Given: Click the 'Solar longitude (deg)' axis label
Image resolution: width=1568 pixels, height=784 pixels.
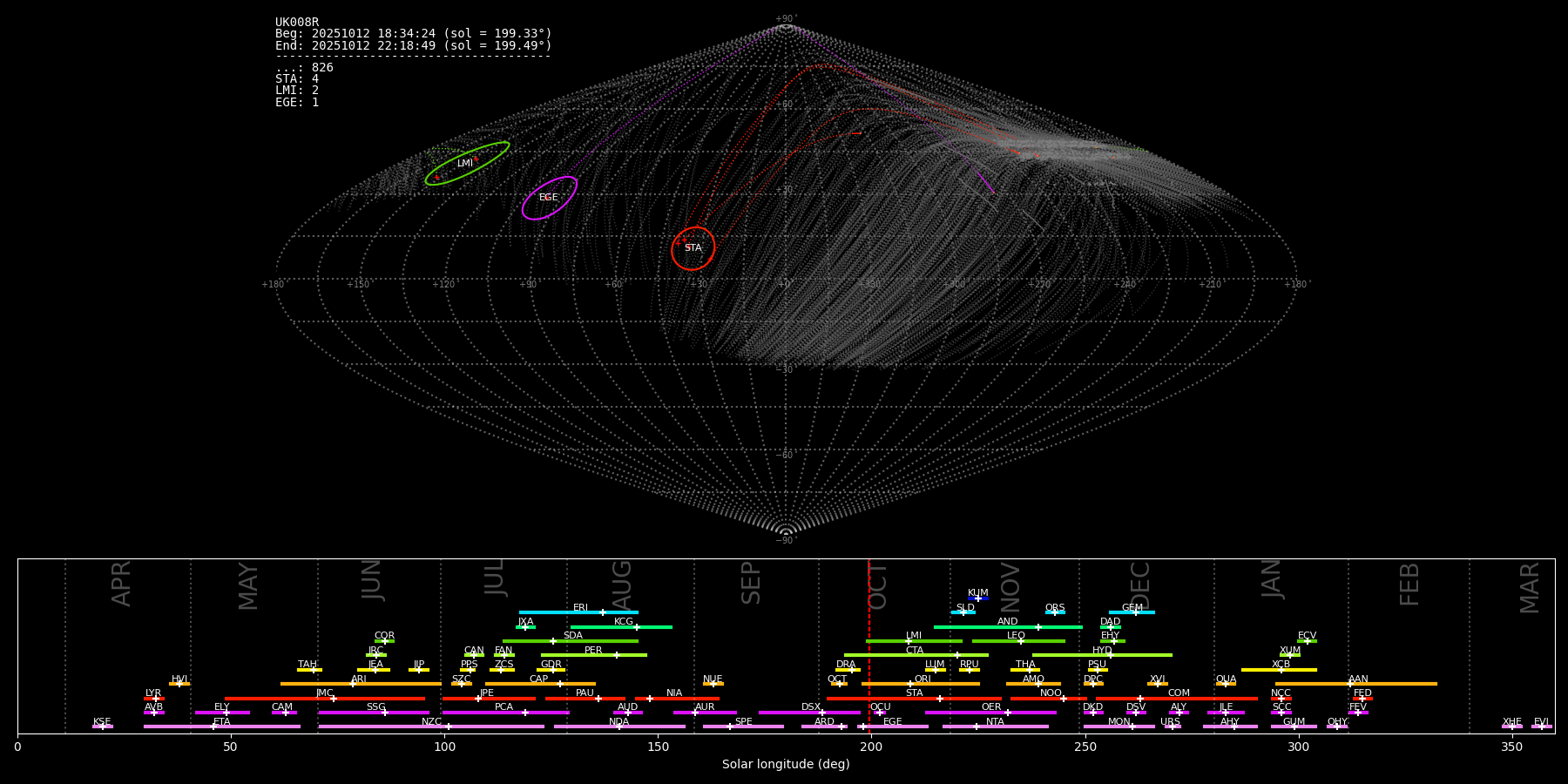Looking at the screenshot, I should (786, 764).
